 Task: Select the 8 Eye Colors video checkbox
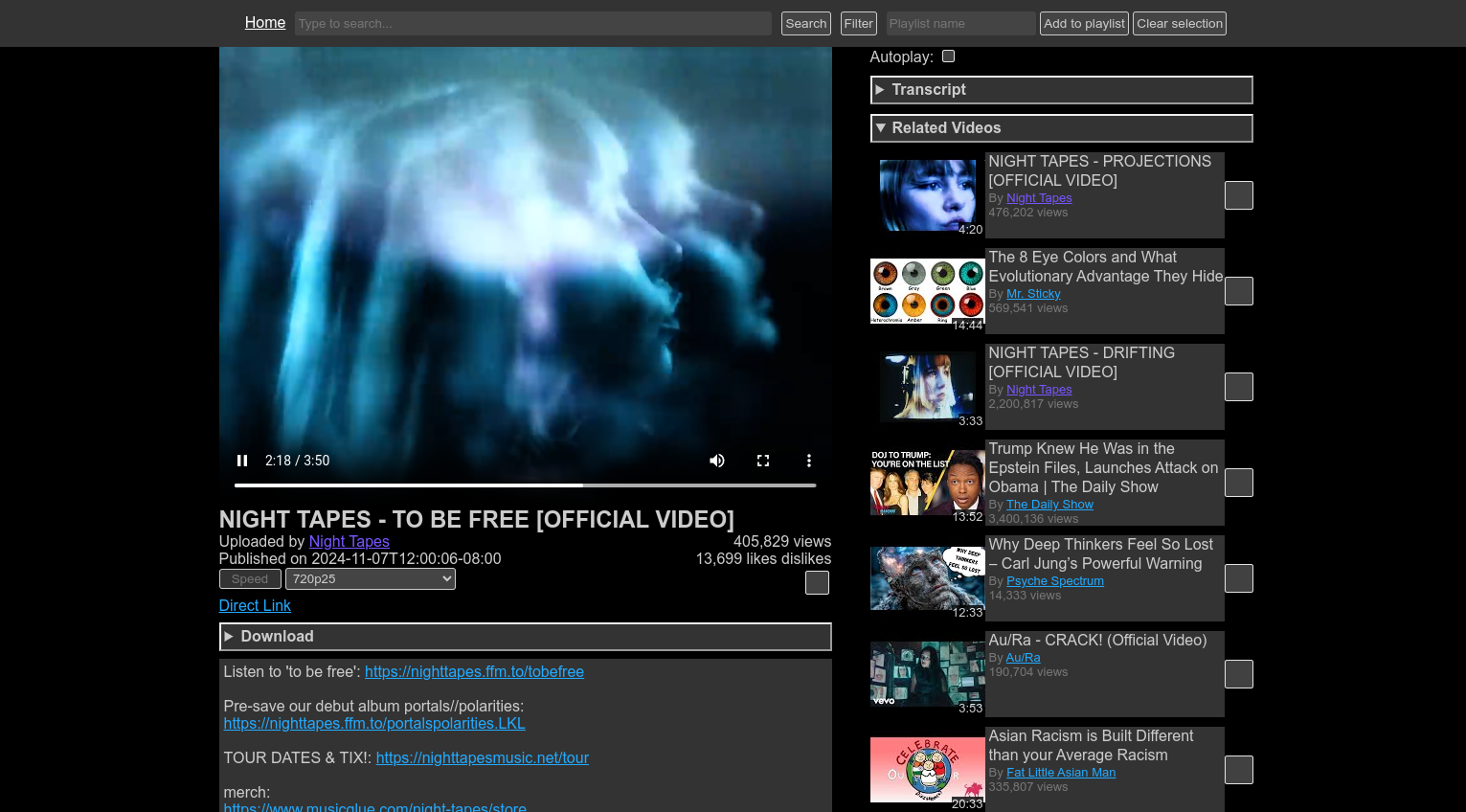pyautogui.click(x=1239, y=291)
